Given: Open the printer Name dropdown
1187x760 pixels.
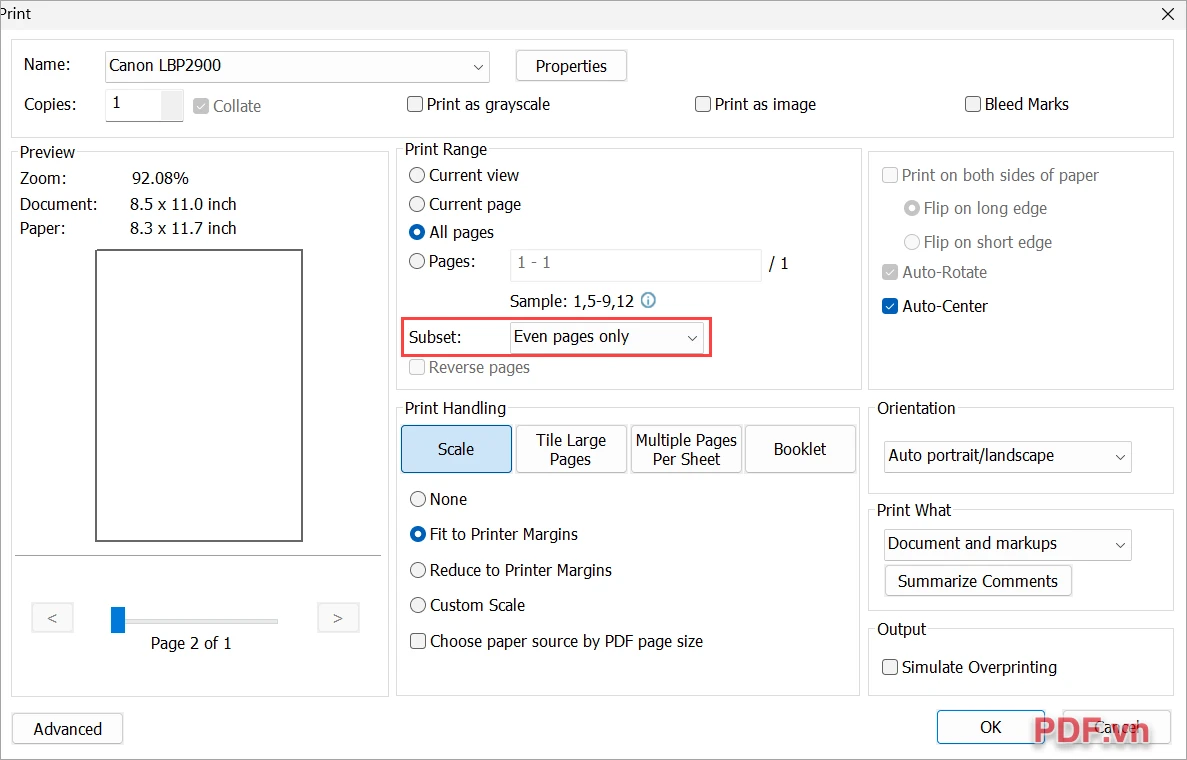Looking at the screenshot, I should (x=297, y=67).
